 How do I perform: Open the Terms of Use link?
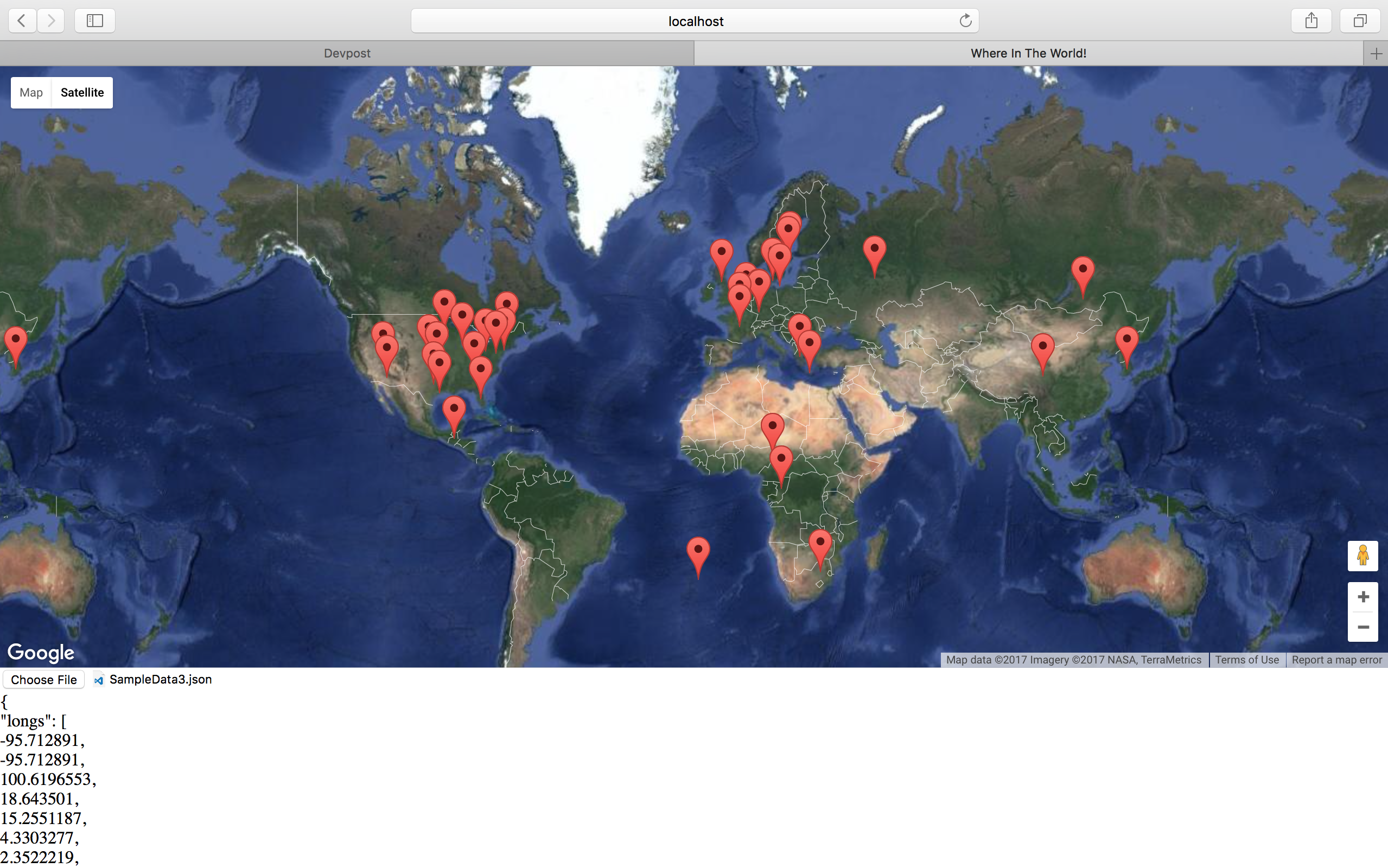coord(1246,660)
